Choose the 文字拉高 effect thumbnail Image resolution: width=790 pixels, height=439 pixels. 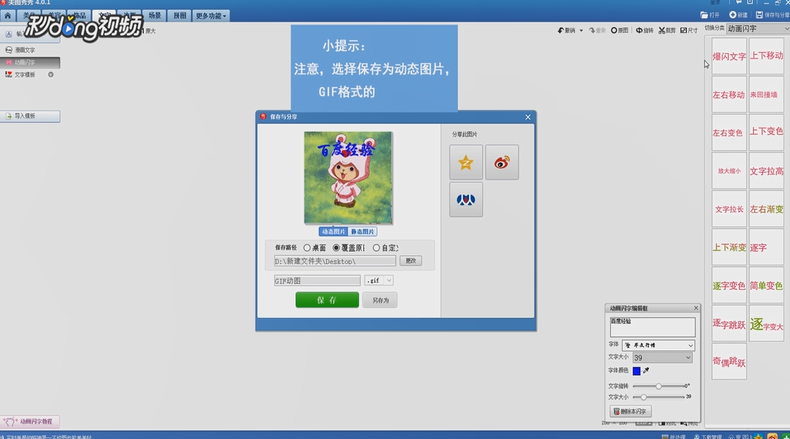click(x=766, y=171)
